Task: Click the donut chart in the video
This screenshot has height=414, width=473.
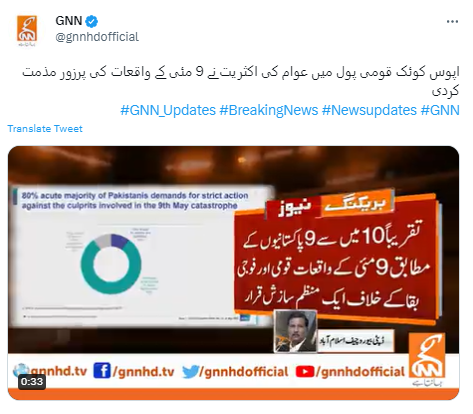Action: (110, 264)
